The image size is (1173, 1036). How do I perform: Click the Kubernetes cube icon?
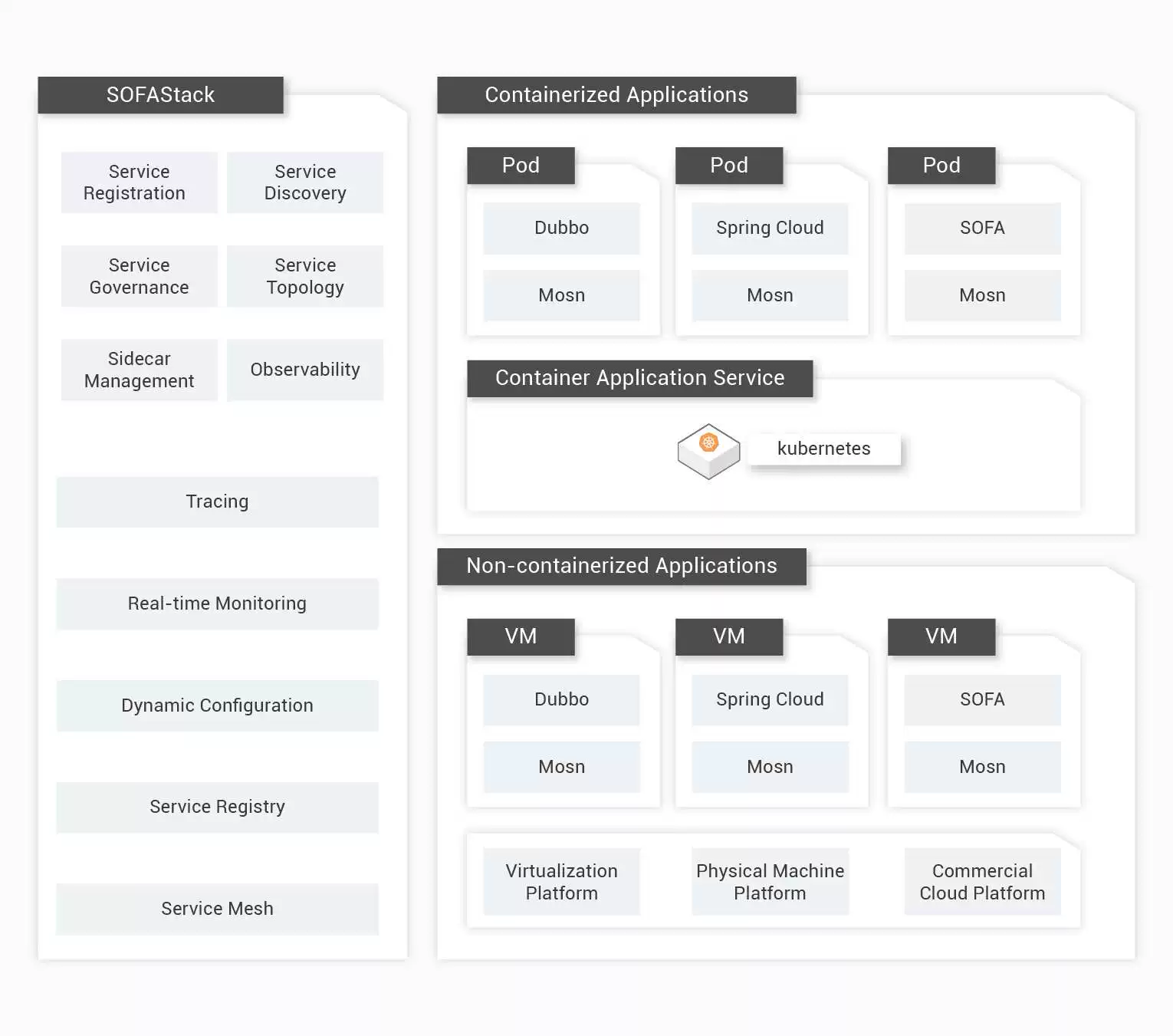pos(708,451)
